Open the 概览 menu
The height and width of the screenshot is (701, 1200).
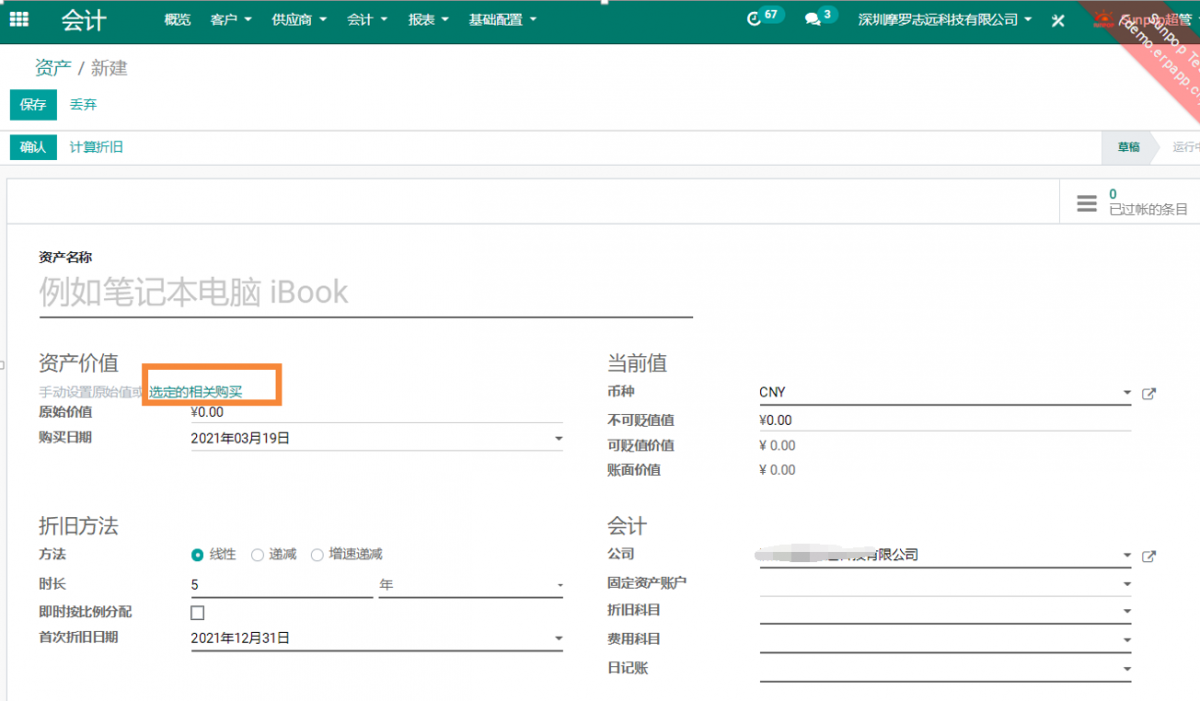[177, 20]
